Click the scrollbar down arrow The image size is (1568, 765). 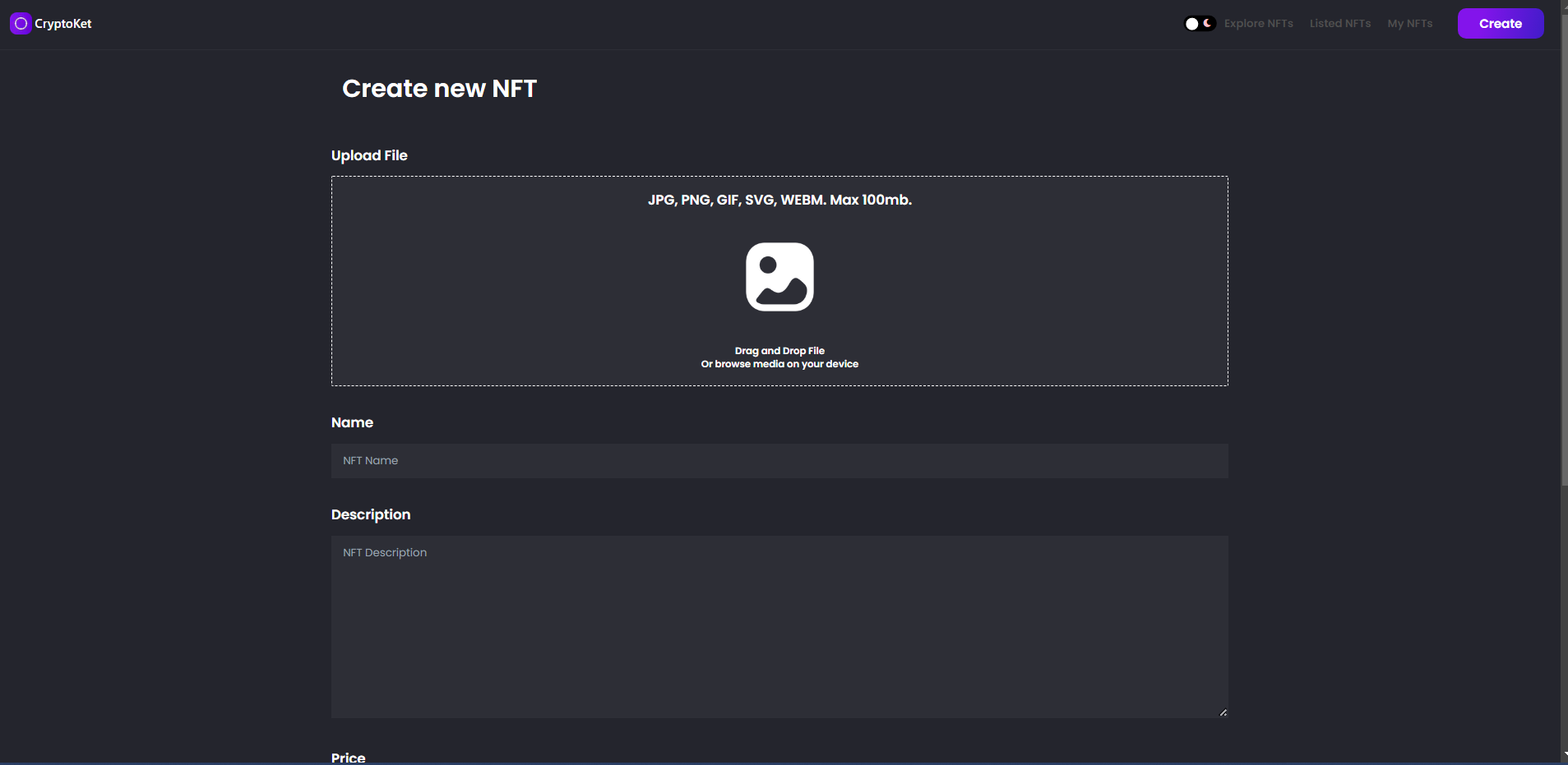pos(1564,753)
